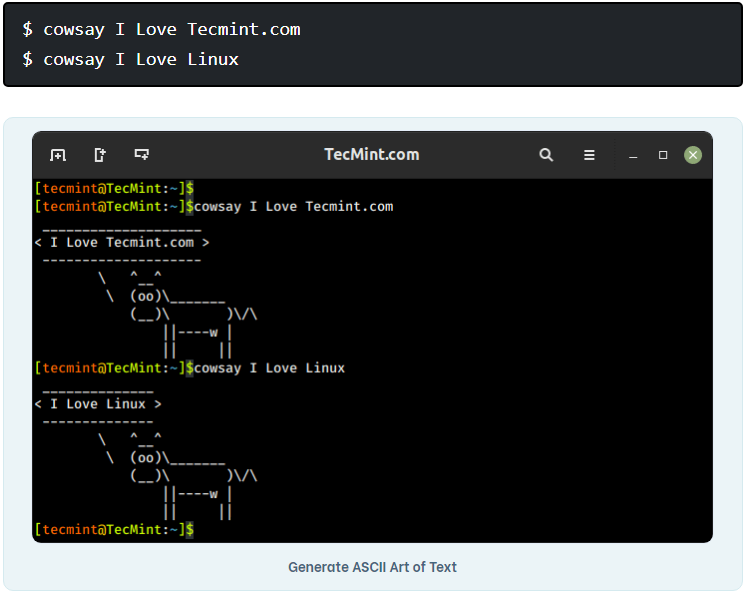Maximize the TecMint.com terminal window

662,155
